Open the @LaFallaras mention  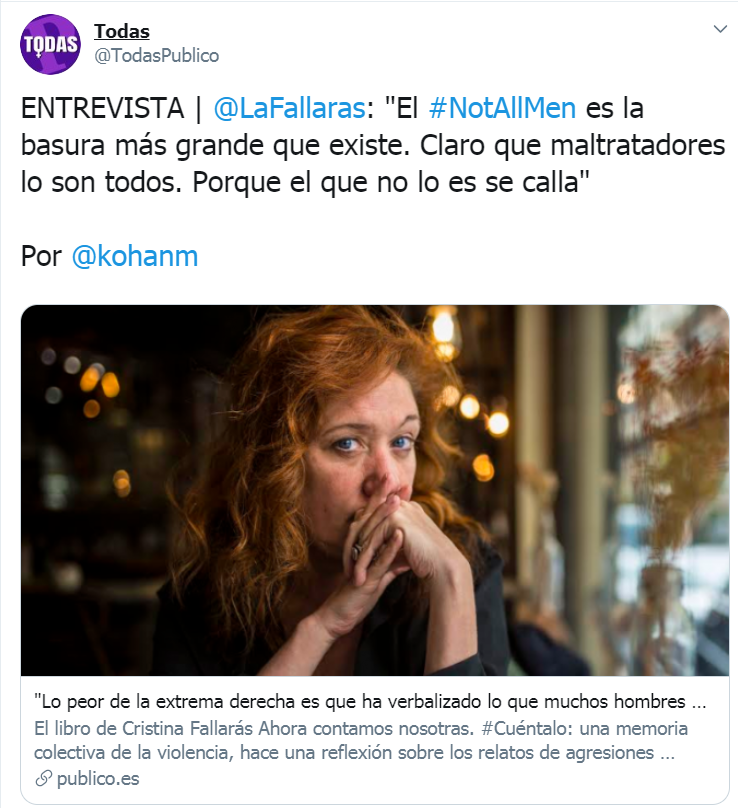click(289, 109)
